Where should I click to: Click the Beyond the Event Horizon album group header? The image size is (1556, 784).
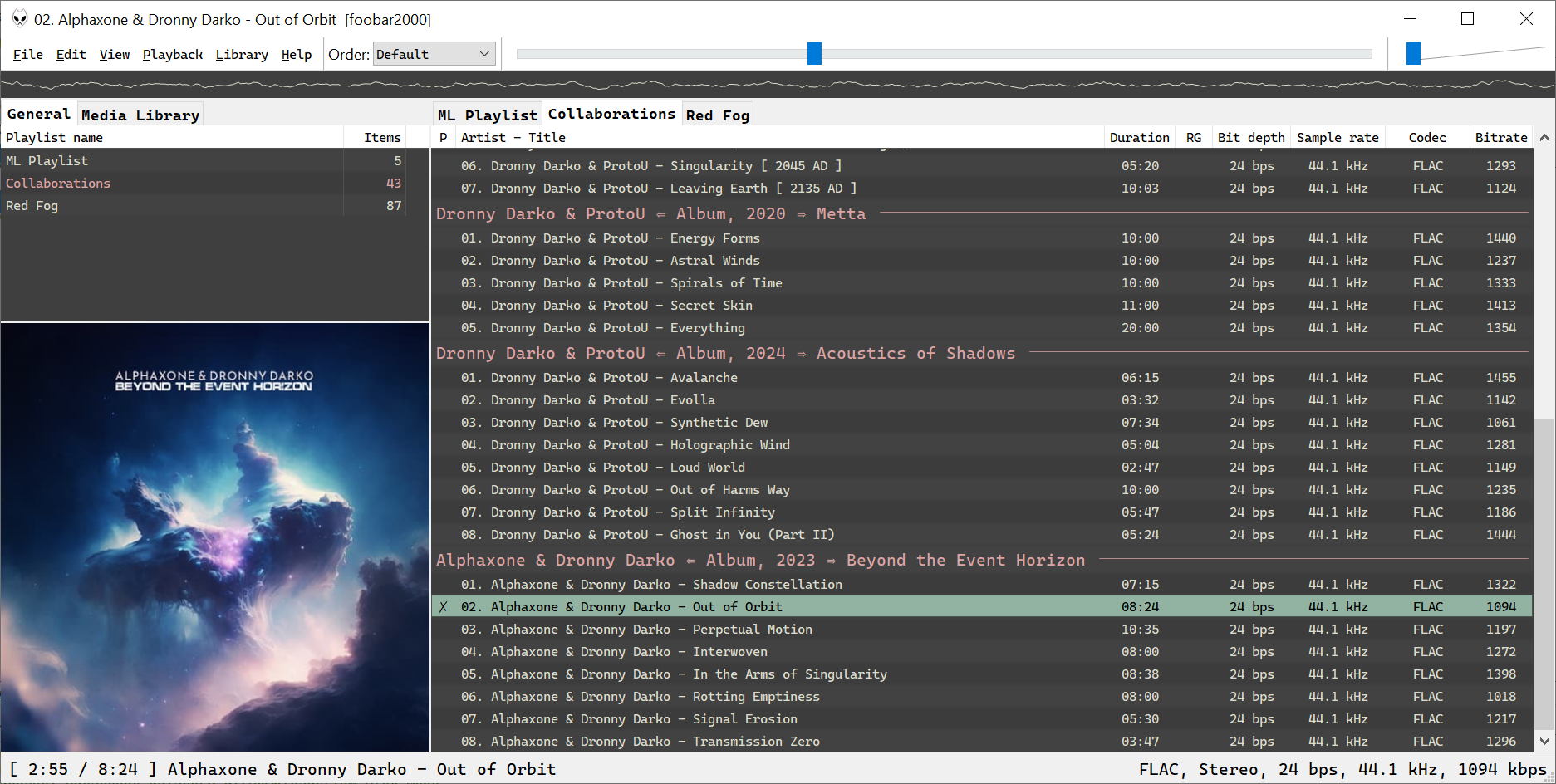tap(760, 561)
